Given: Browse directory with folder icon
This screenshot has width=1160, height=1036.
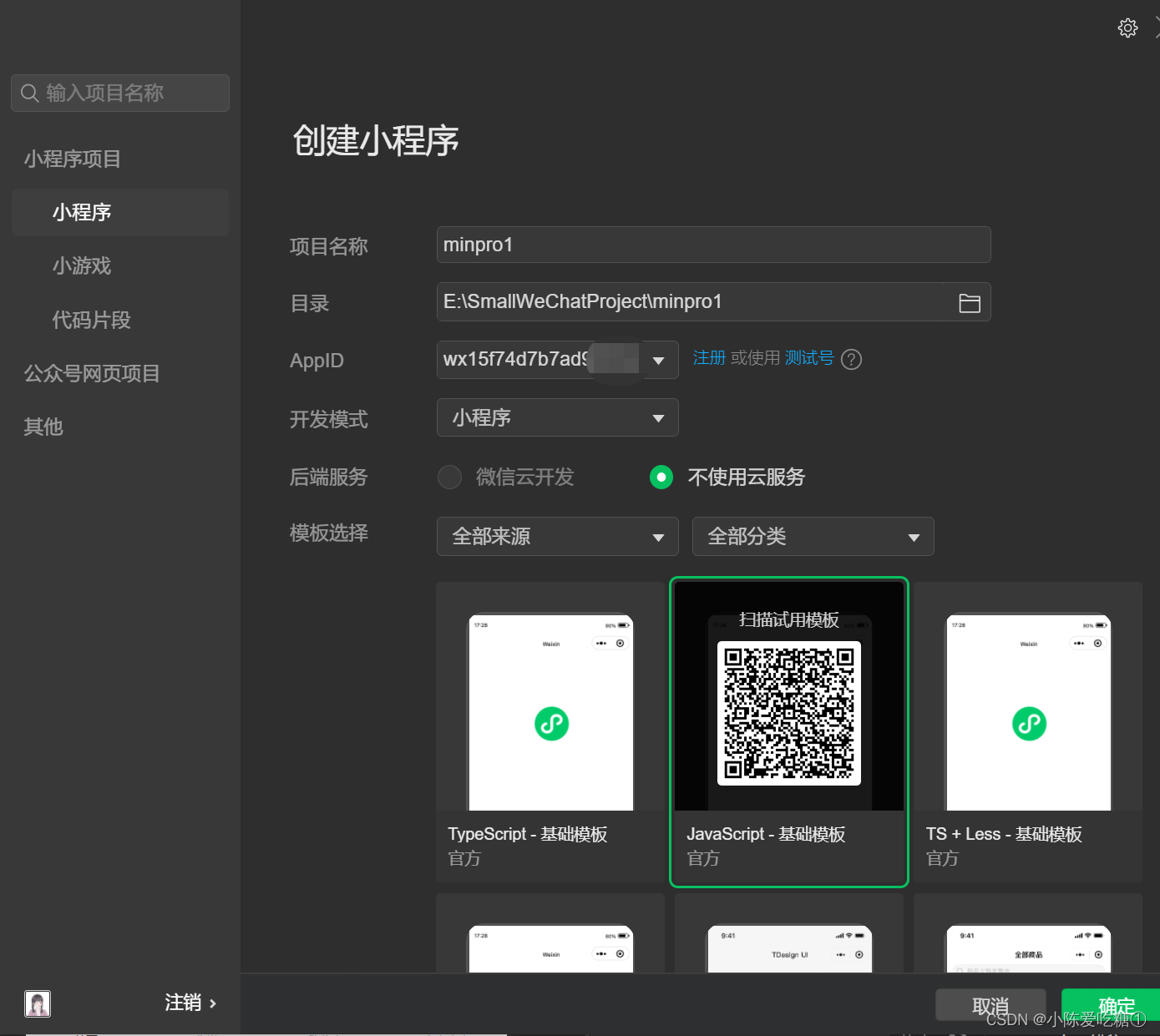Looking at the screenshot, I should click(970, 303).
